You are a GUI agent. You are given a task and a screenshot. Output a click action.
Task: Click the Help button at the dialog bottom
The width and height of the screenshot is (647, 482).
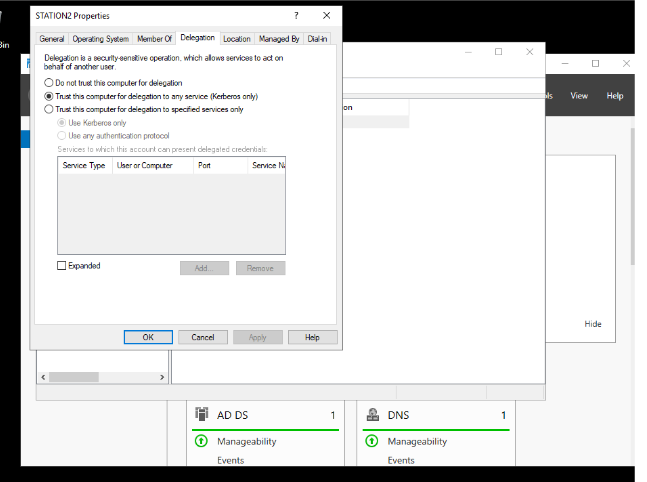tap(312, 337)
